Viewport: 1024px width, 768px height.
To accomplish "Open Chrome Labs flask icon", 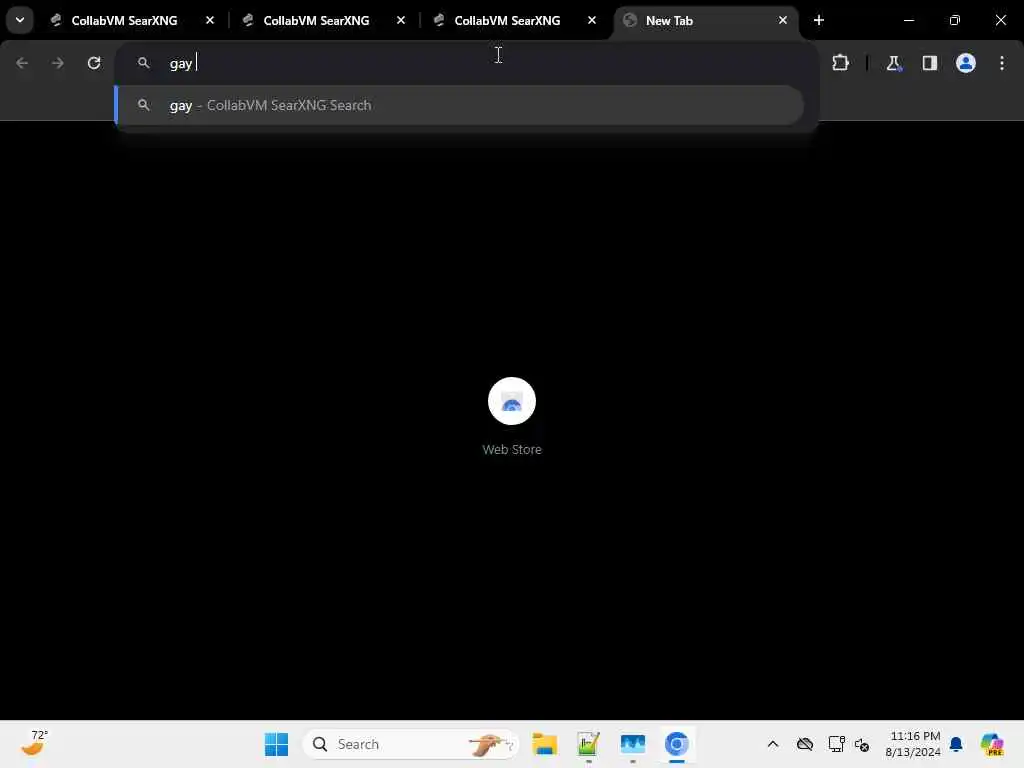I will pyautogui.click(x=893, y=63).
